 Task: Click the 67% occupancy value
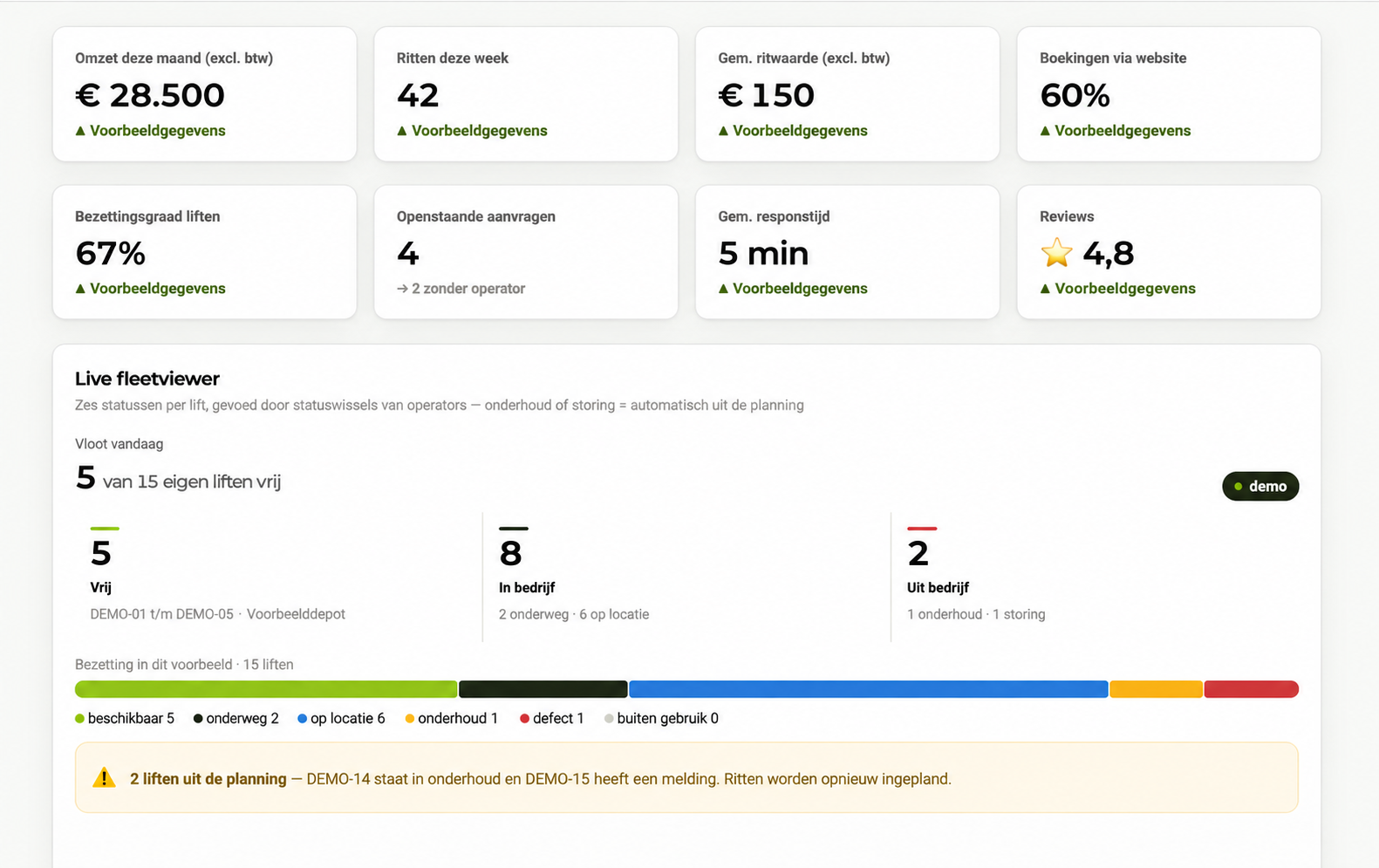[x=111, y=253]
